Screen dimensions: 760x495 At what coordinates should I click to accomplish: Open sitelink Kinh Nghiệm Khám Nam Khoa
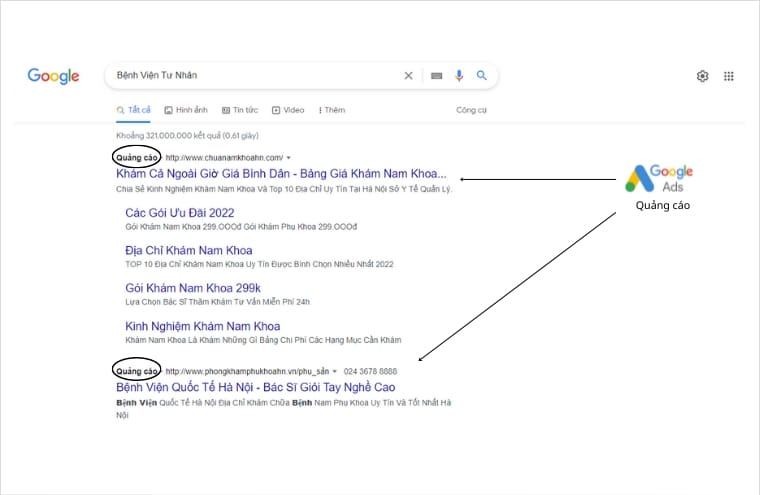203,326
